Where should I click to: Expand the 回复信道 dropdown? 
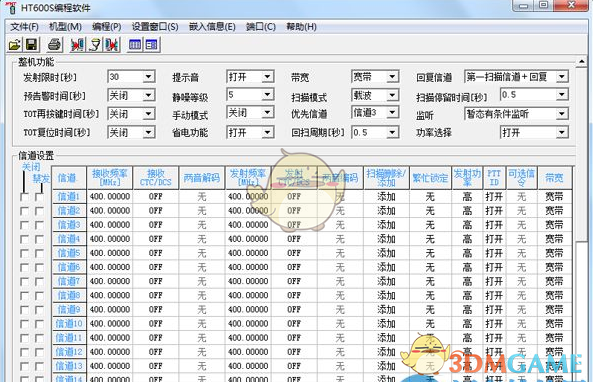coord(562,77)
